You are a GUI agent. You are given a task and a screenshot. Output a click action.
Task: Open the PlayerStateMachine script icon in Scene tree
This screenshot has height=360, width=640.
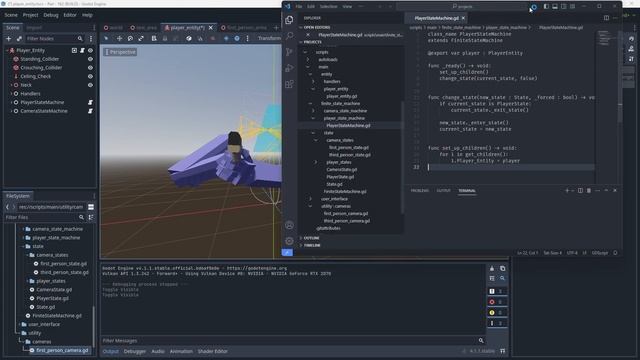[90, 102]
